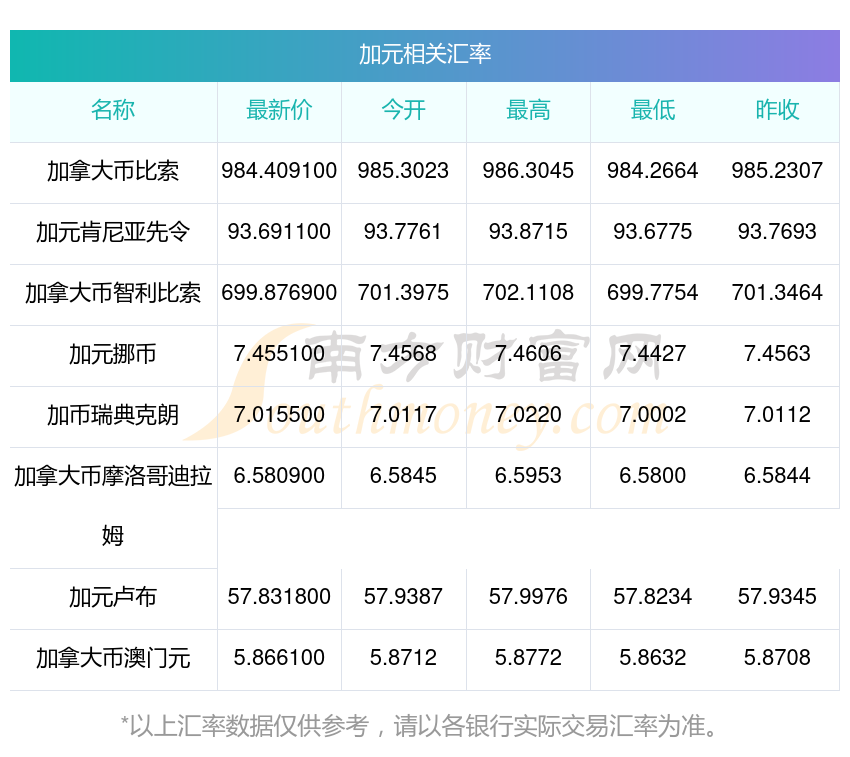Click the low value 984.2664

(653, 171)
